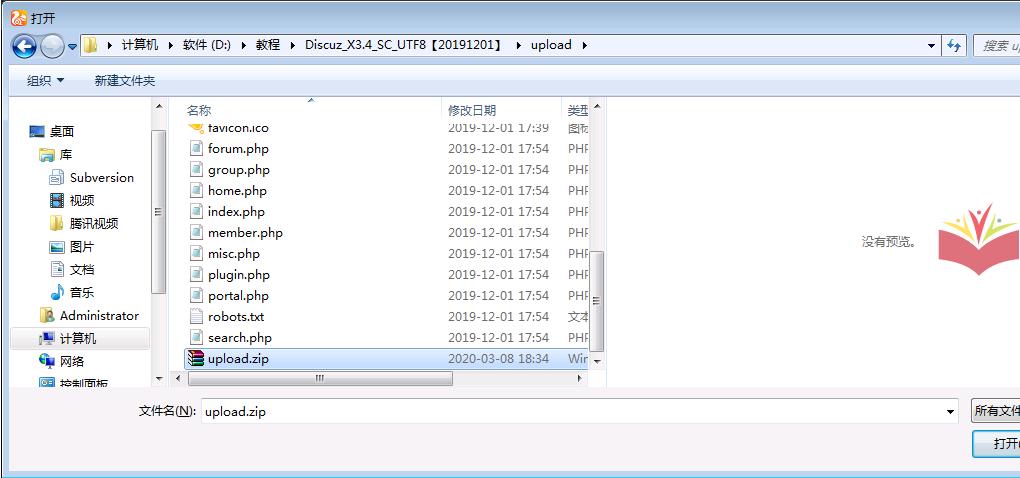The width and height of the screenshot is (1020, 478).
Task: Click file list scroll-down arrow
Action: click(597, 361)
